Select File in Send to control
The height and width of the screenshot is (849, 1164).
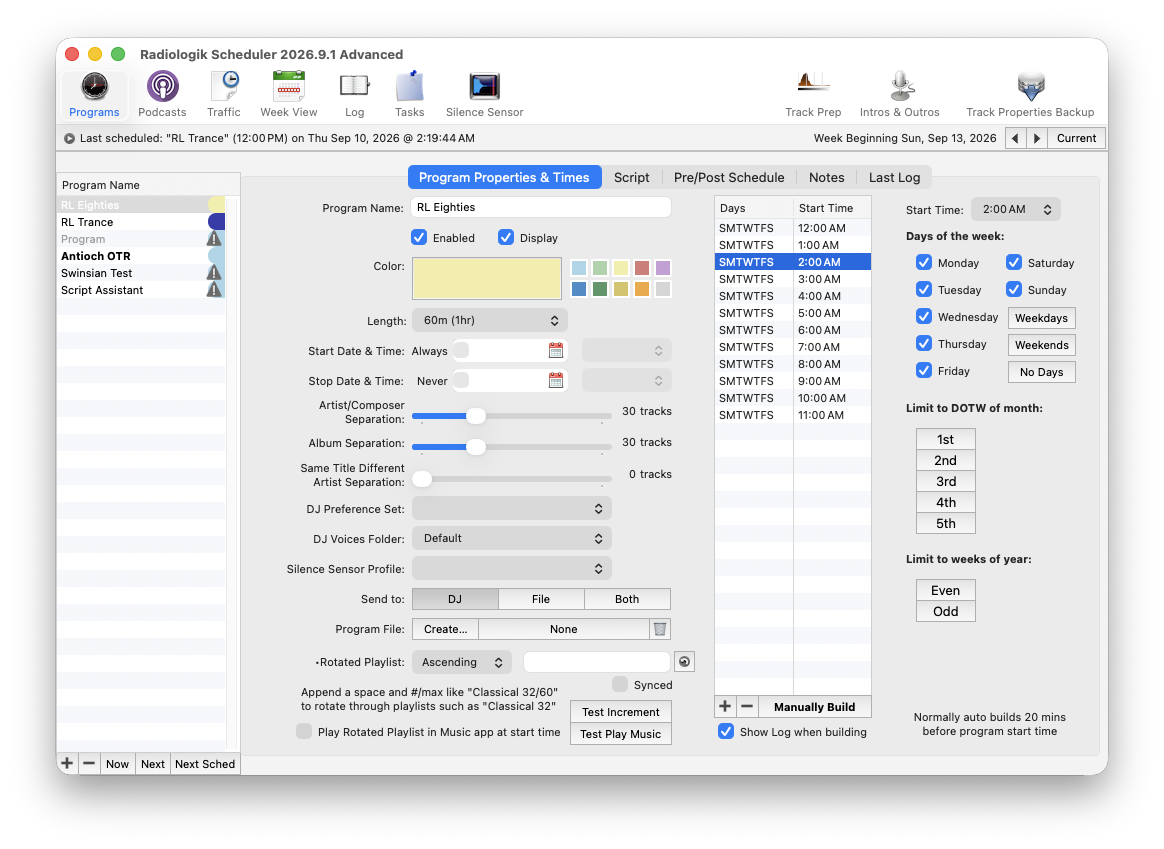pos(541,599)
